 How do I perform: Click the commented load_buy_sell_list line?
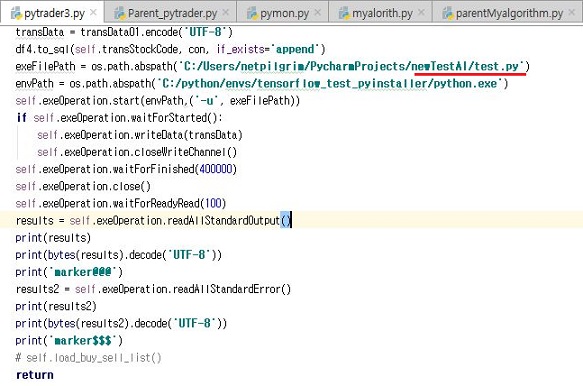(x=88, y=358)
